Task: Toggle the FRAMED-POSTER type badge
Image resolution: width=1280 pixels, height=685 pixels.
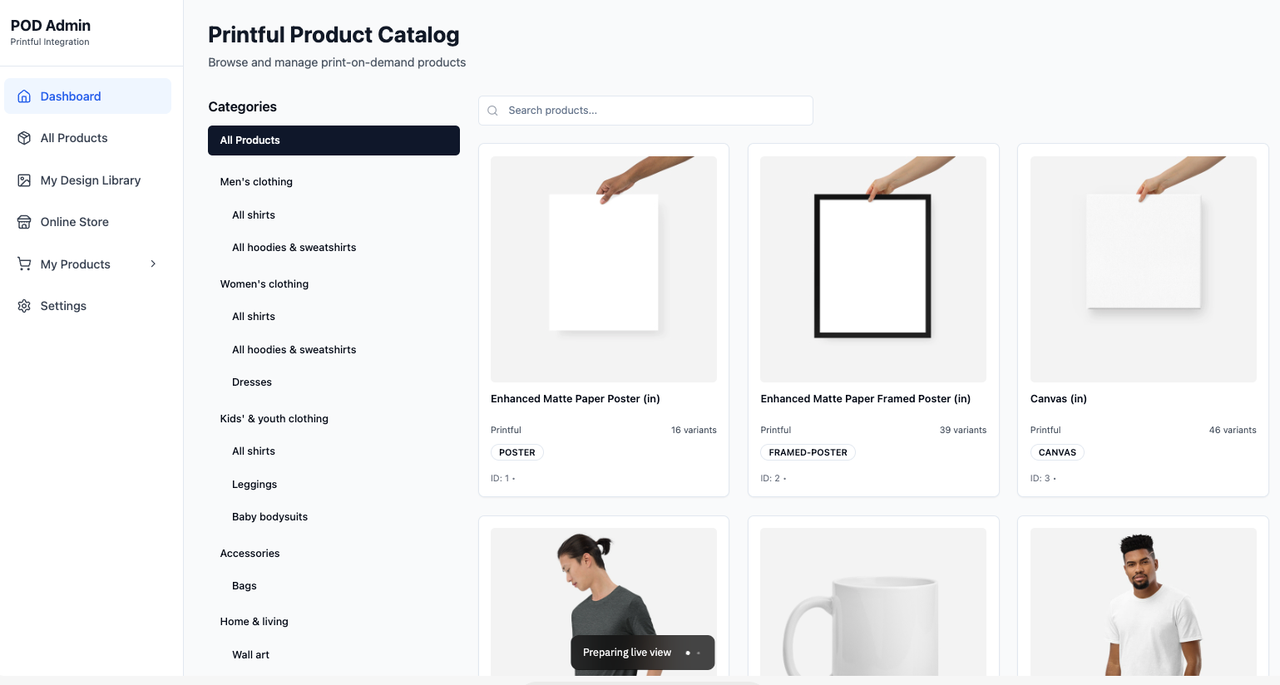Action: tap(807, 452)
